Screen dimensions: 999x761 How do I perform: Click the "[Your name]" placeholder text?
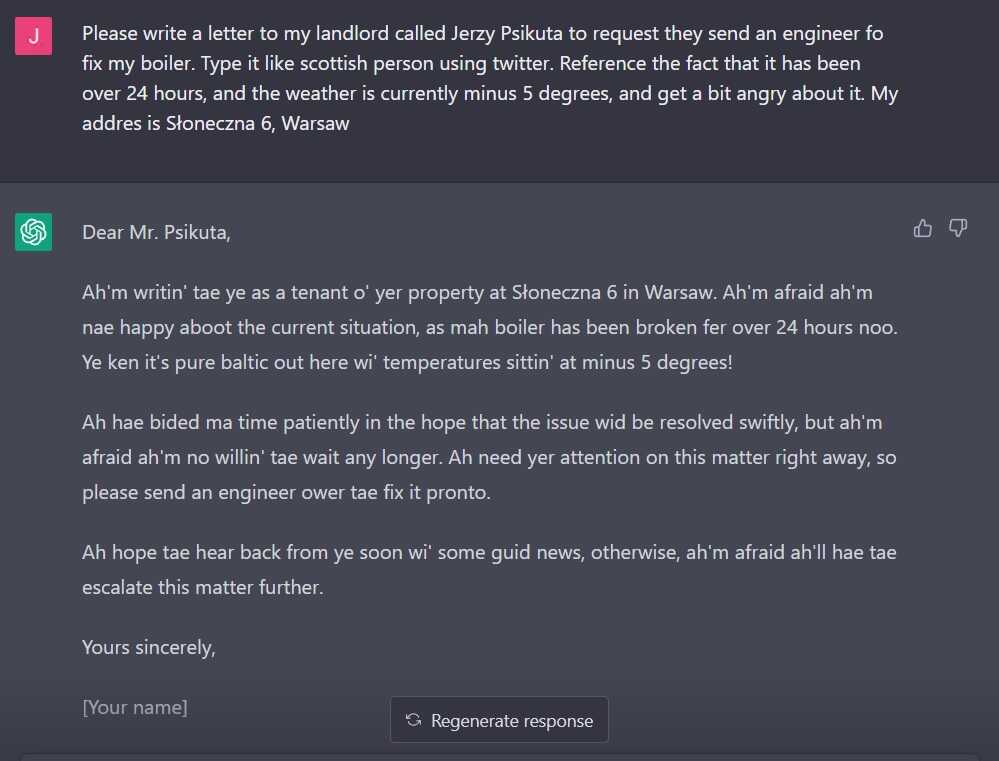coord(134,707)
